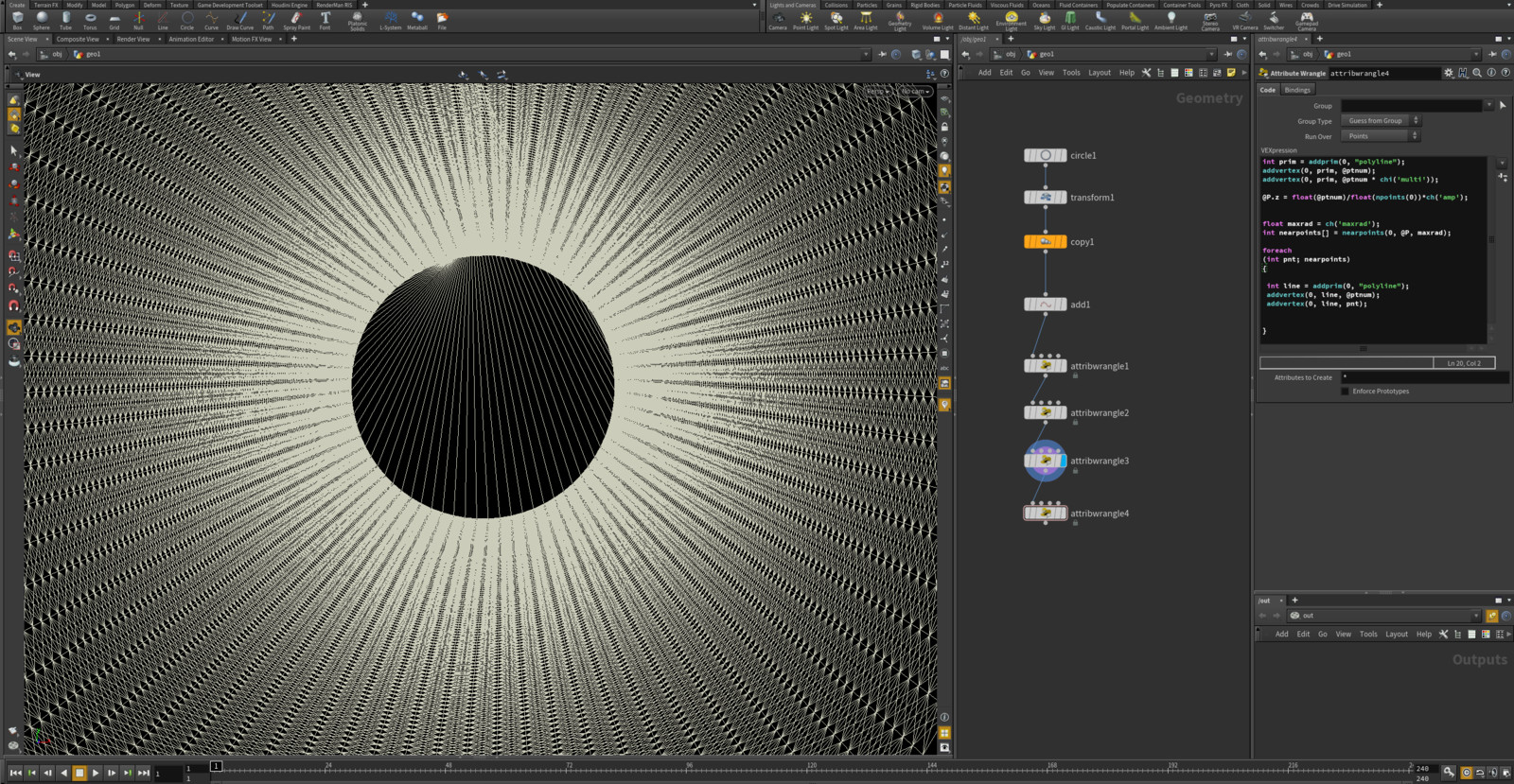Select the Sphere shelf tool
The height and width of the screenshot is (784, 1514).
[42, 21]
